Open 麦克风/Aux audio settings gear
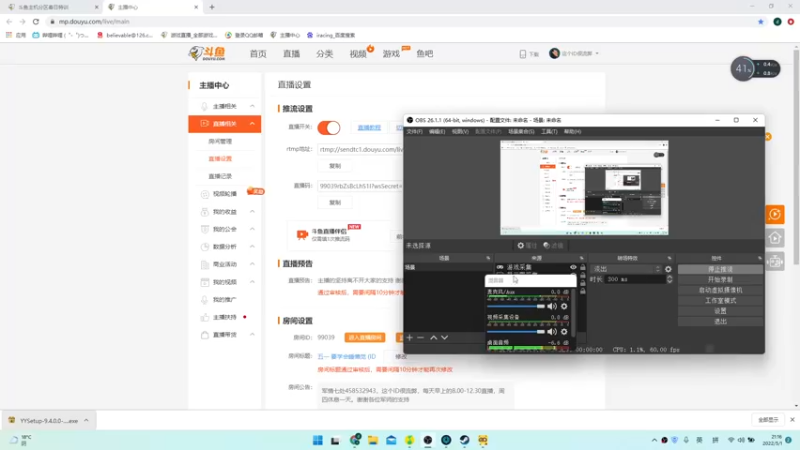 564,306
